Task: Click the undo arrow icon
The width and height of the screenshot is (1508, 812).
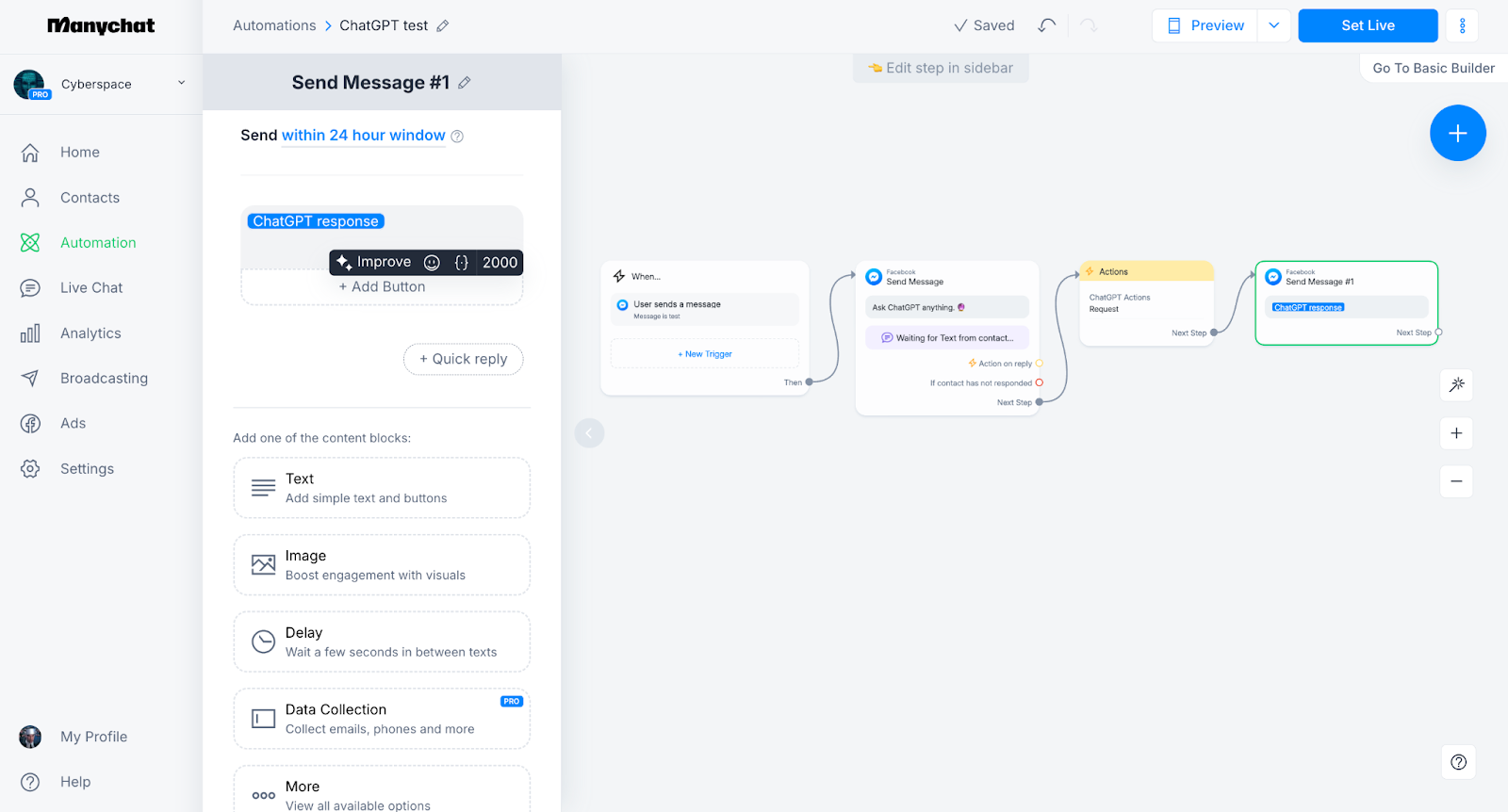Action: pyautogui.click(x=1047, y=25)
